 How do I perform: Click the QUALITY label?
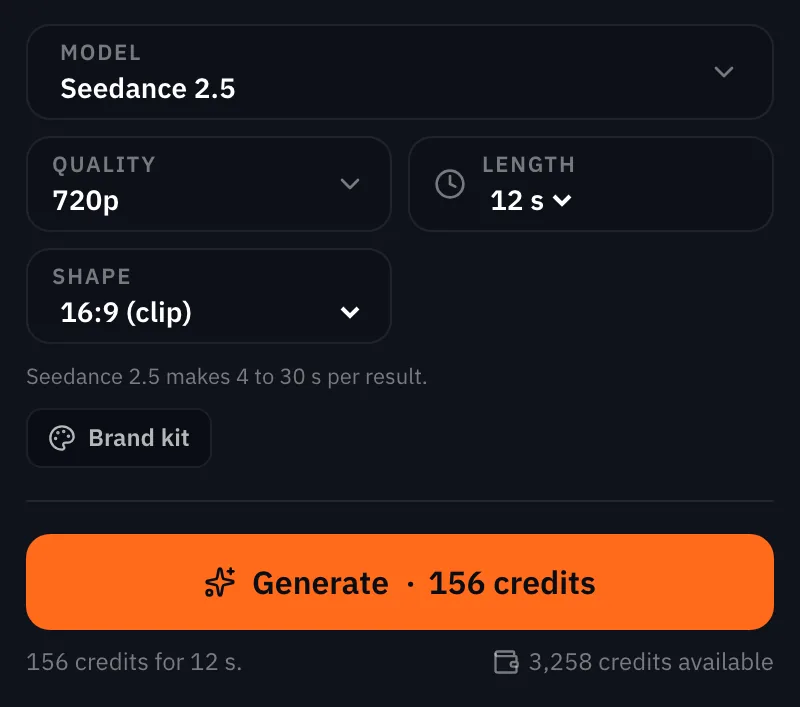104,165
